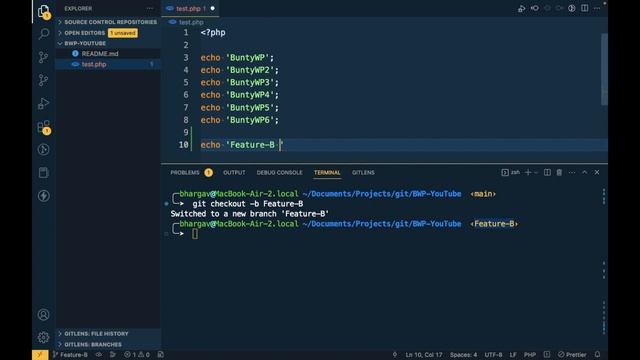Click the Prettier status bar item
640x360 pixels.
572,355
